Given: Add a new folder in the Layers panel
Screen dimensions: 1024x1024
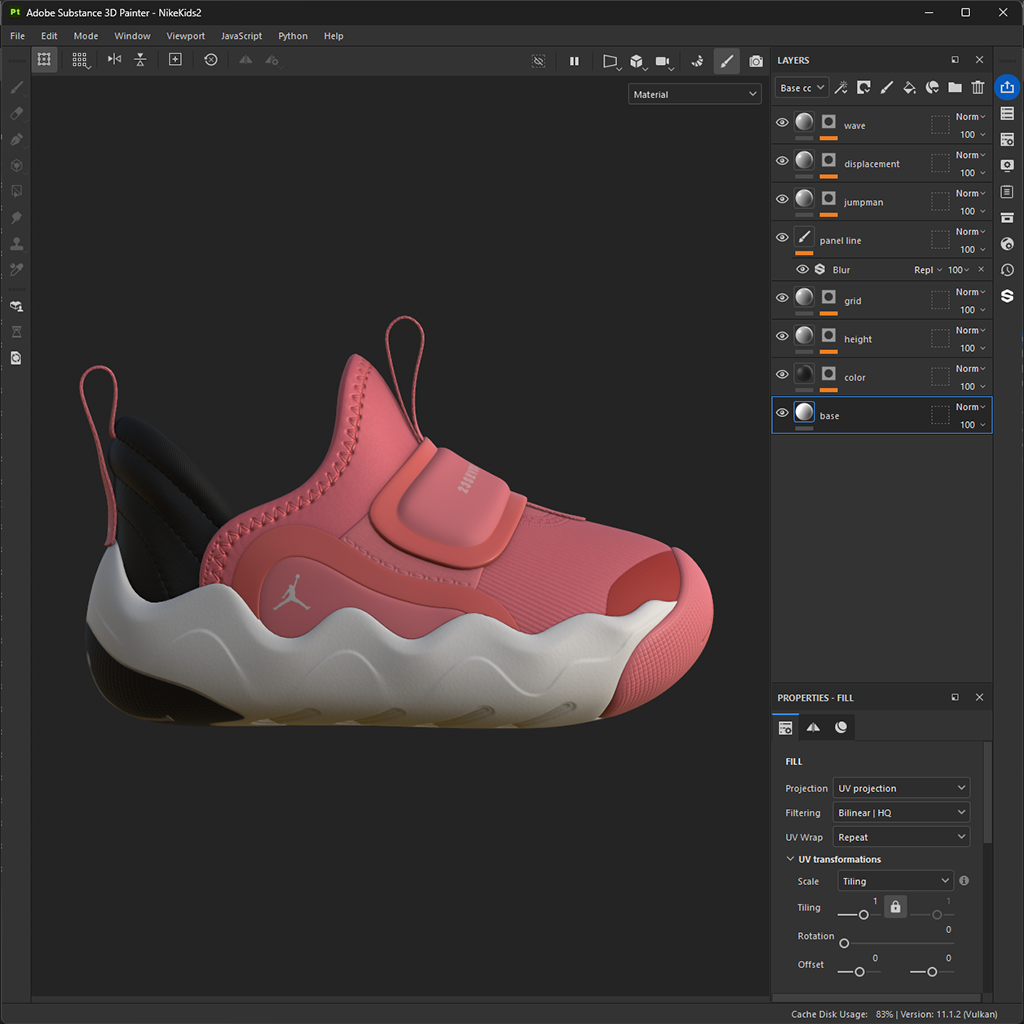Looking at the screenshot, I should [955, 88].
